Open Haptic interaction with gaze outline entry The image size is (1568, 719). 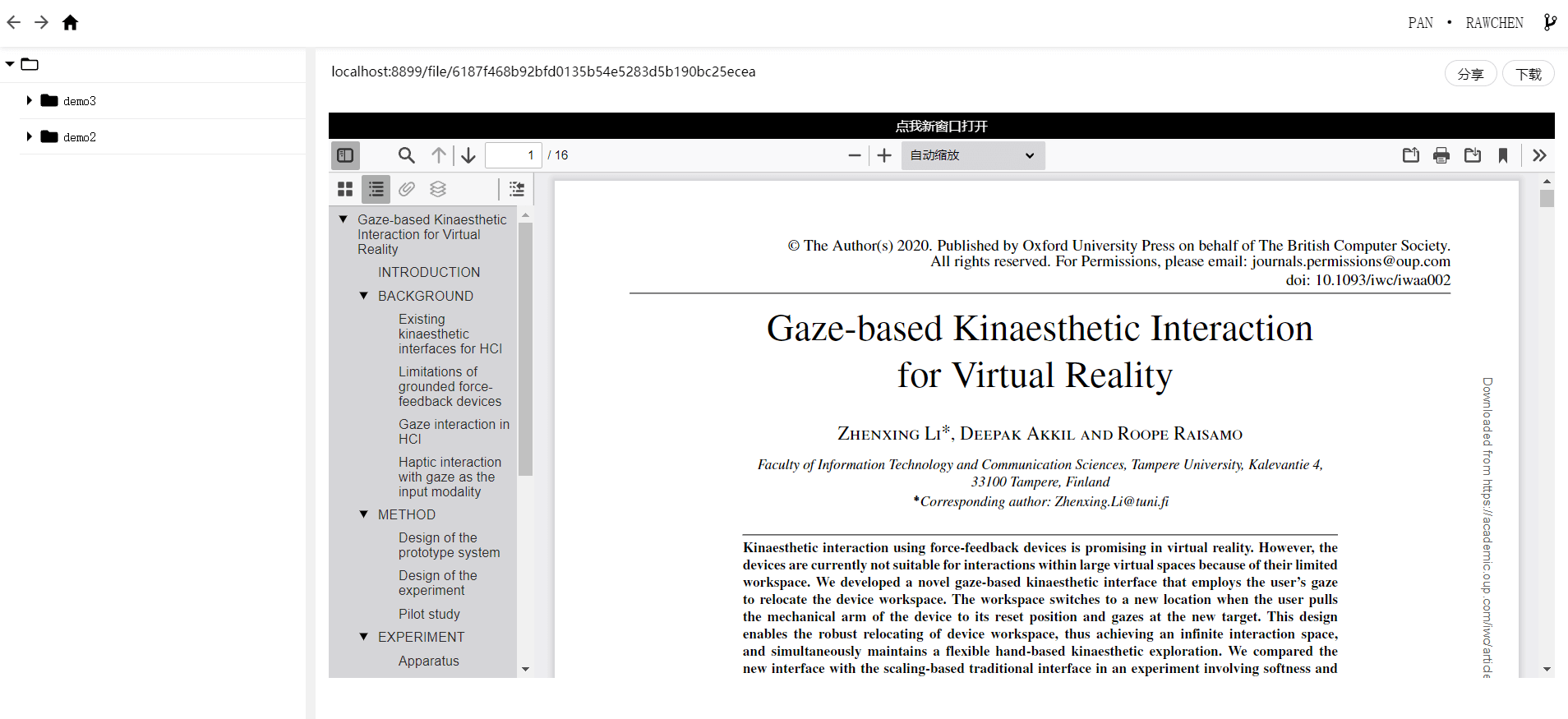coord(450,477)
